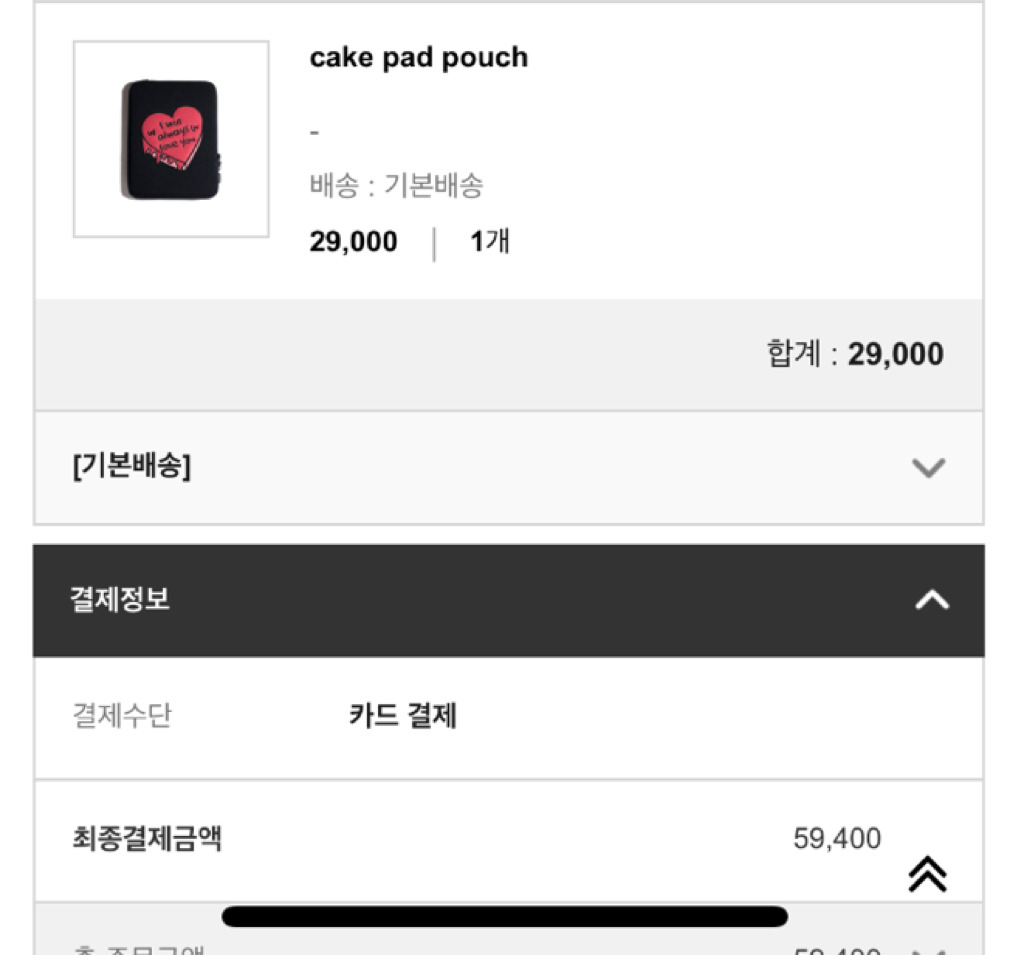Tap the 결제정보 header title
The image size is (1024, 955).
[120, 600]
